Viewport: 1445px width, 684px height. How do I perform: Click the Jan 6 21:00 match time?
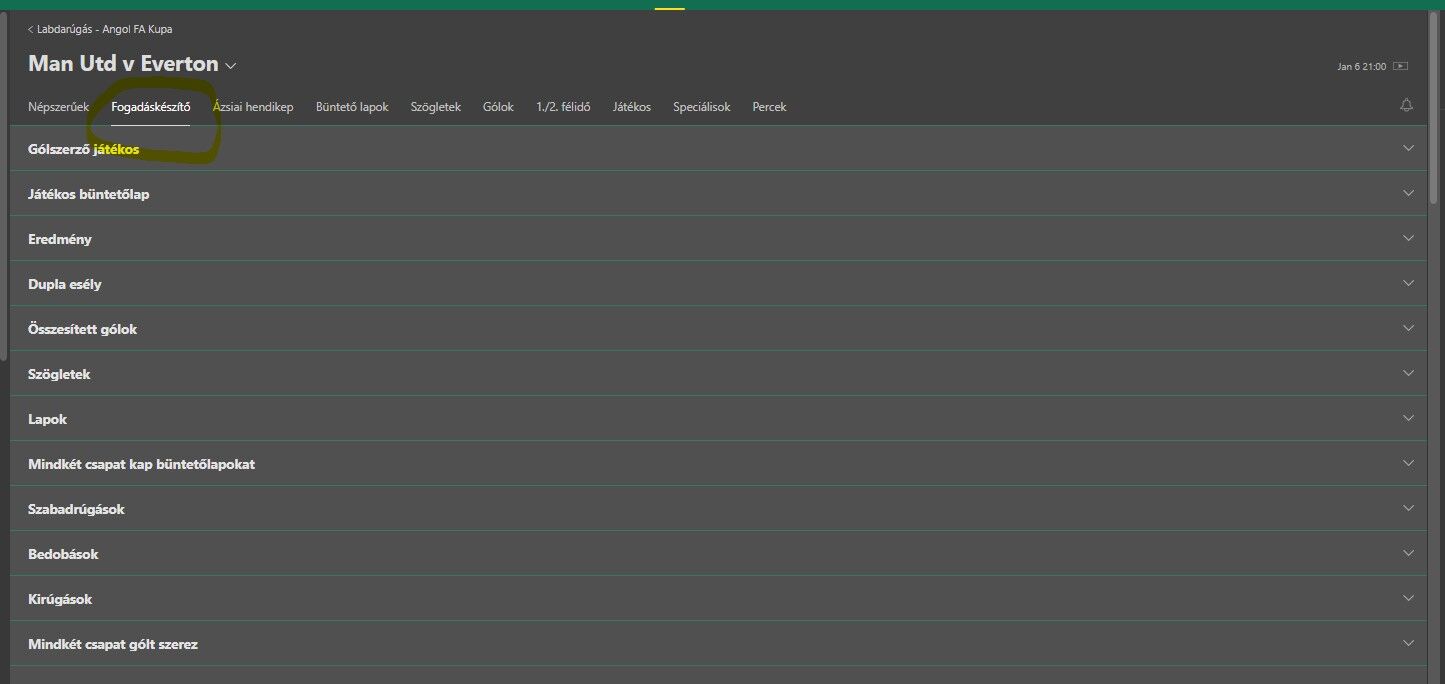[1361, 67]
